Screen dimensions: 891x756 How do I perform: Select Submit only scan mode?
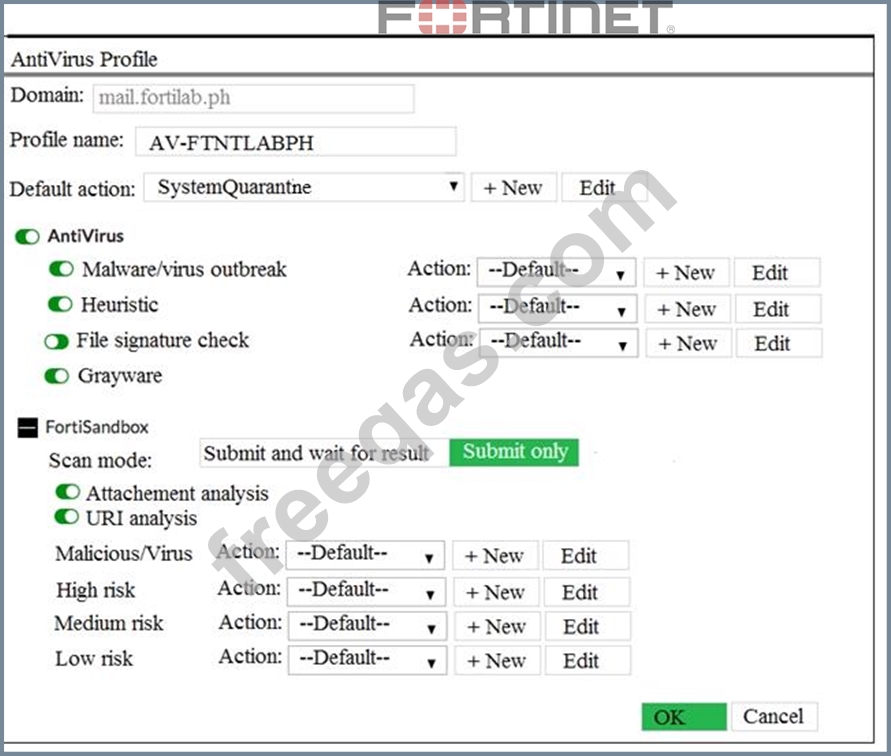tap(514, 452)
